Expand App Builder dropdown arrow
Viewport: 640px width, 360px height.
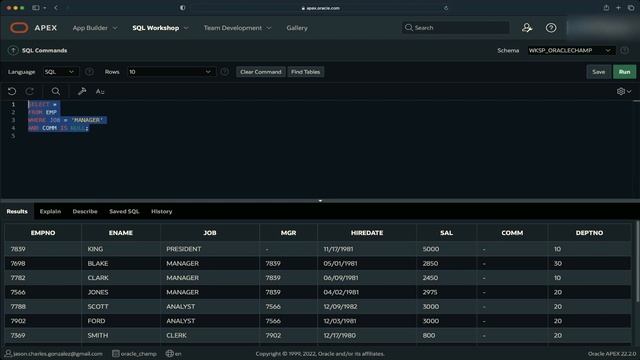click(x=115, y=28)
